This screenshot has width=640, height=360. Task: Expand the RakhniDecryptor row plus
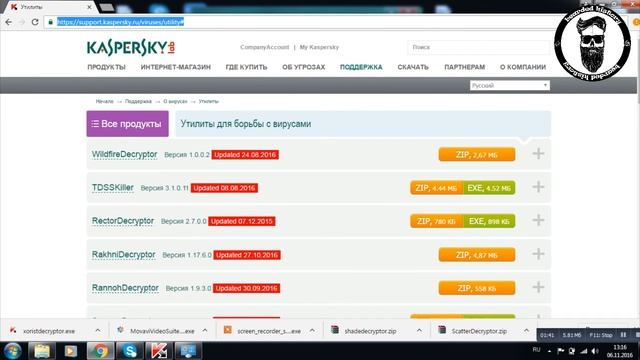click(x=538, y=254)
